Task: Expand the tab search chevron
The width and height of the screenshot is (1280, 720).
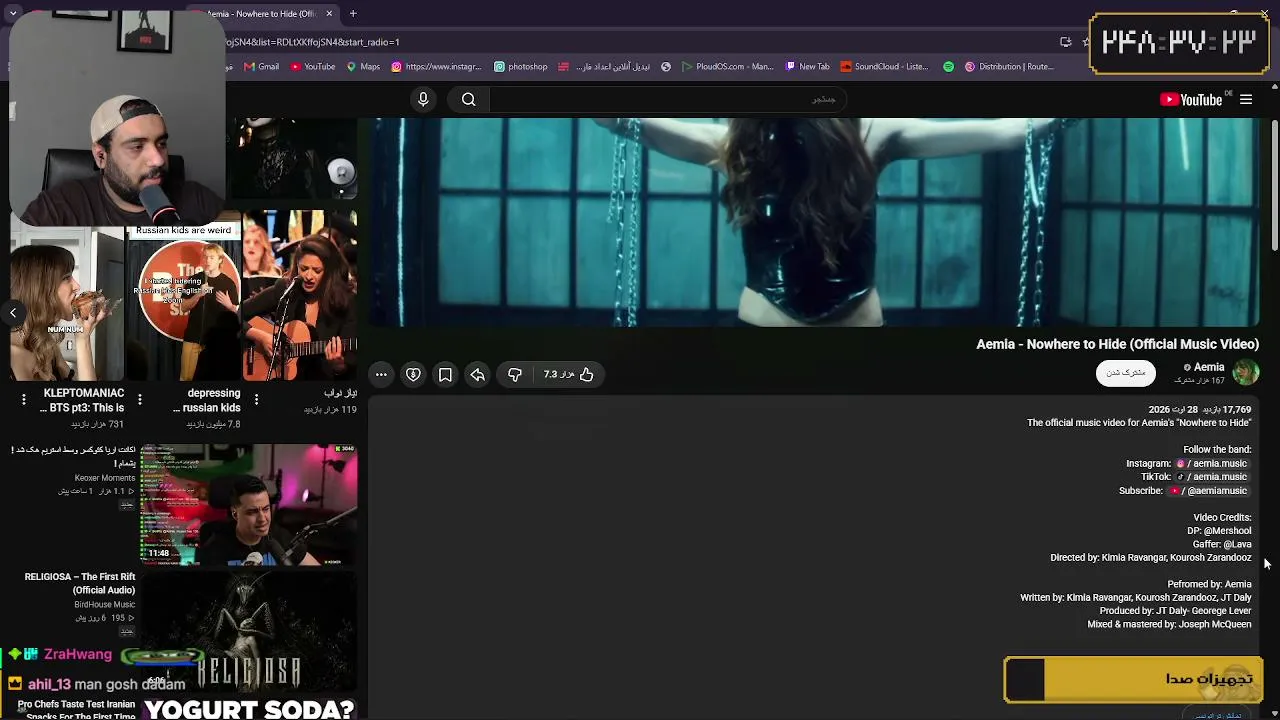Action: click(x=13, y=14)
